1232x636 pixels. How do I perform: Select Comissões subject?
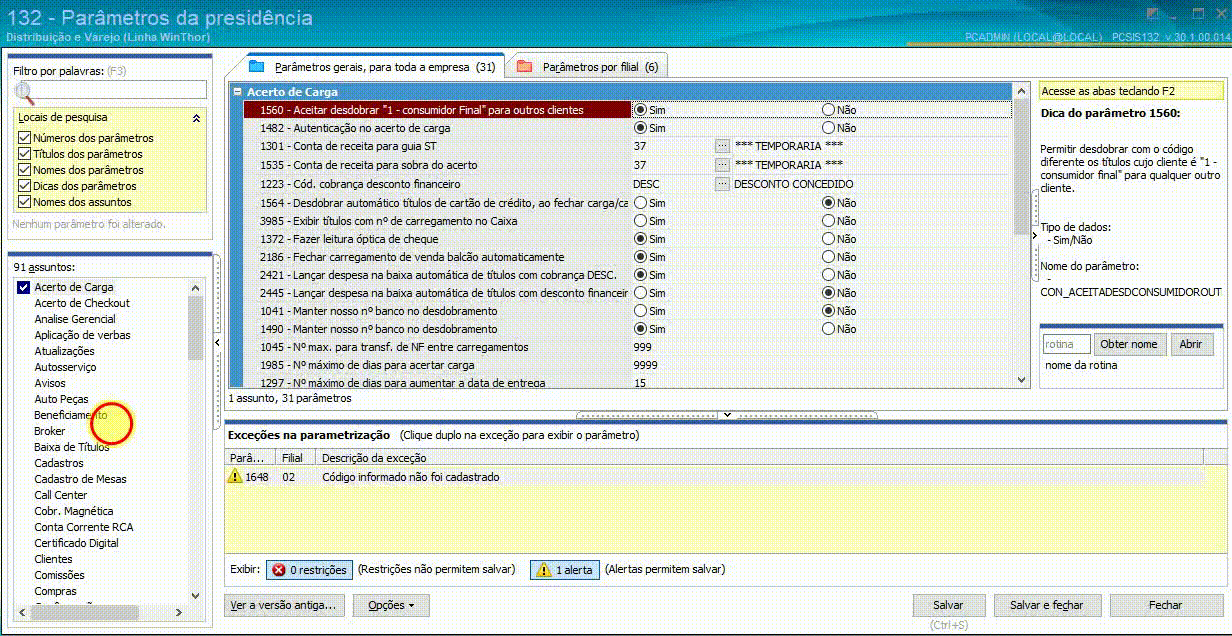point(59,575)
